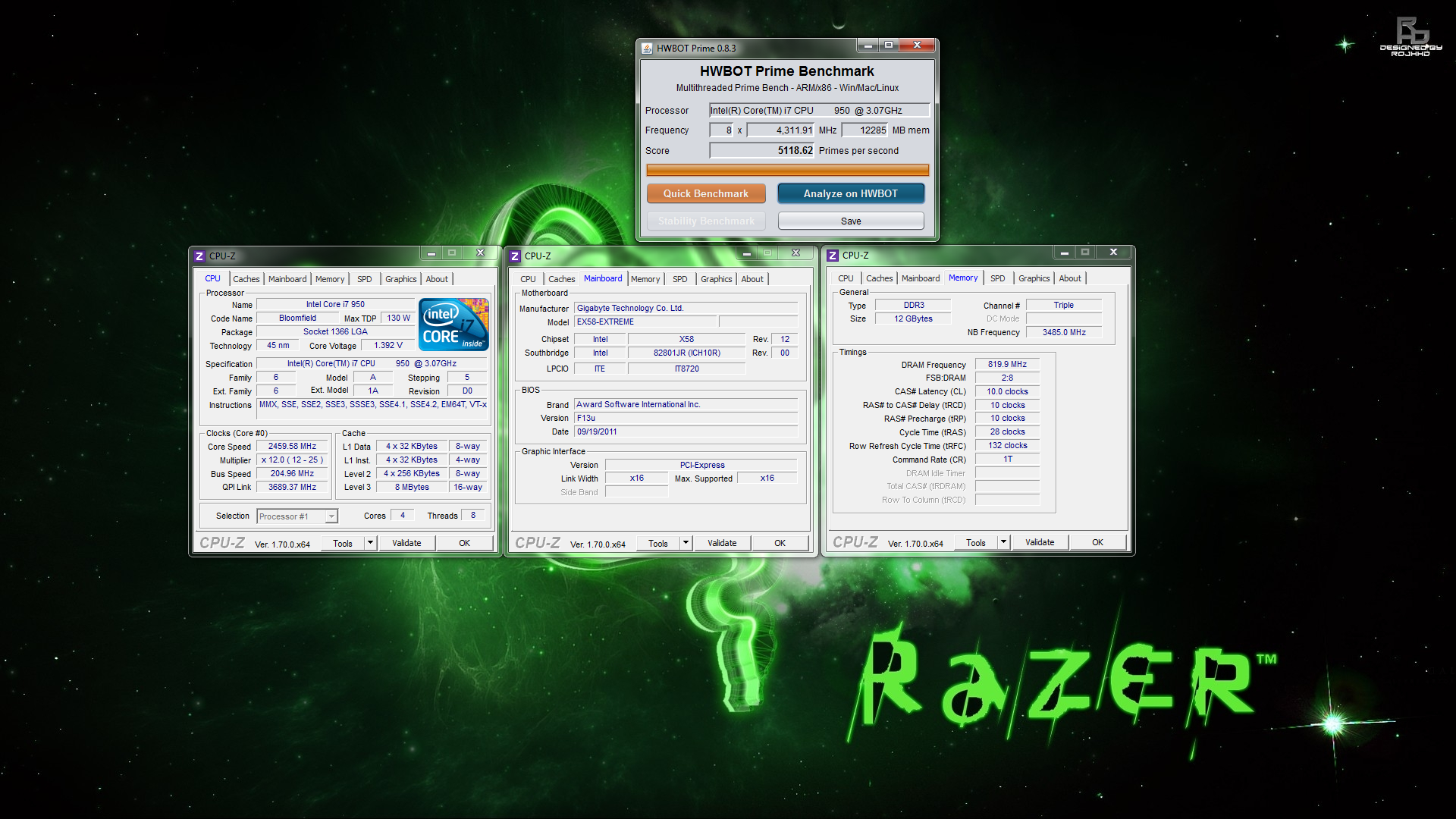Open the Processor #1 selection dropdown
The width and height of the screenshot is (1456, 819).
point(297,516)
